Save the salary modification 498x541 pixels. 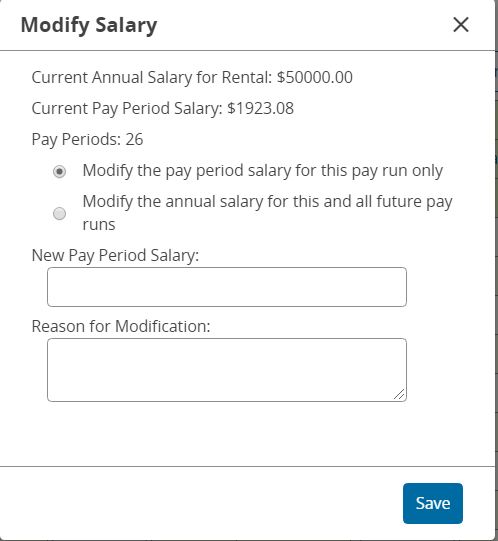coord(433,503)
